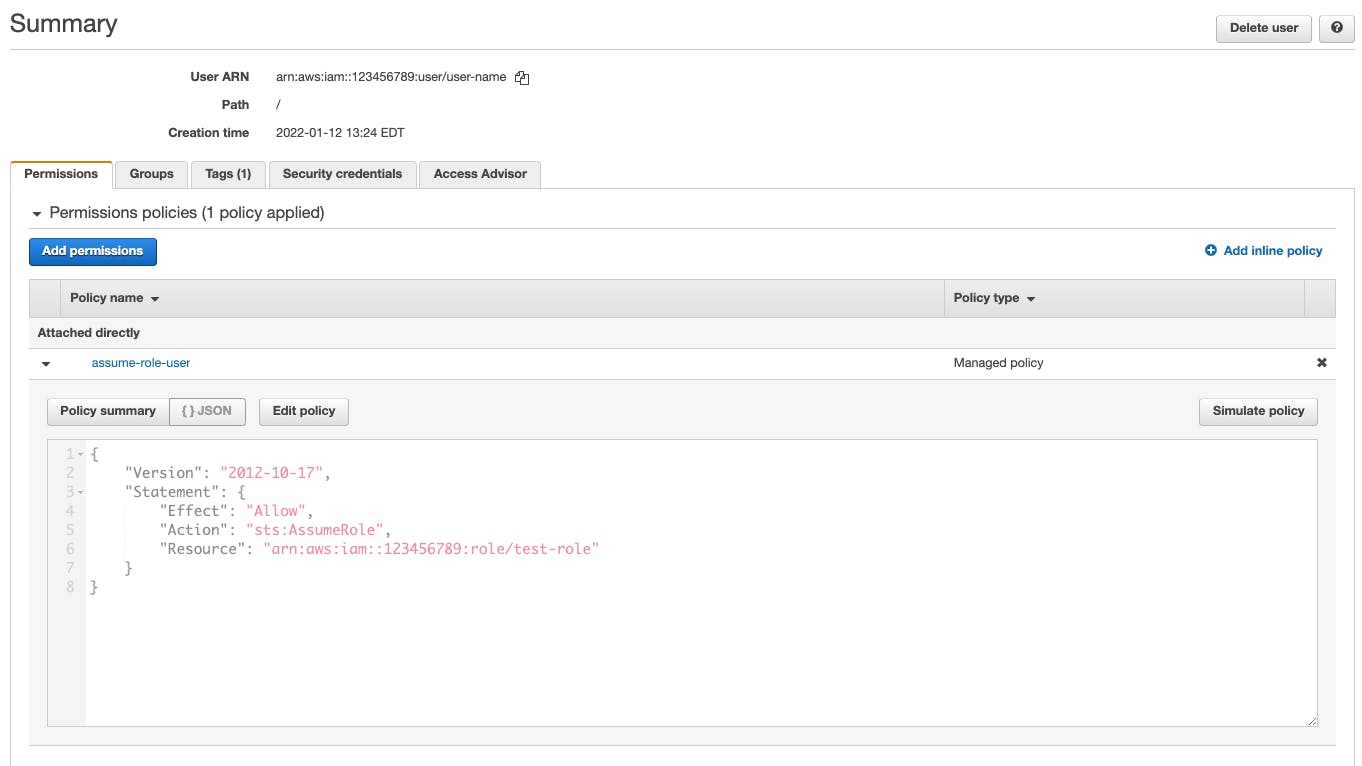Switch to the Security credentials tab
The width and height of the screenshot is (1362, 766).
342,174
